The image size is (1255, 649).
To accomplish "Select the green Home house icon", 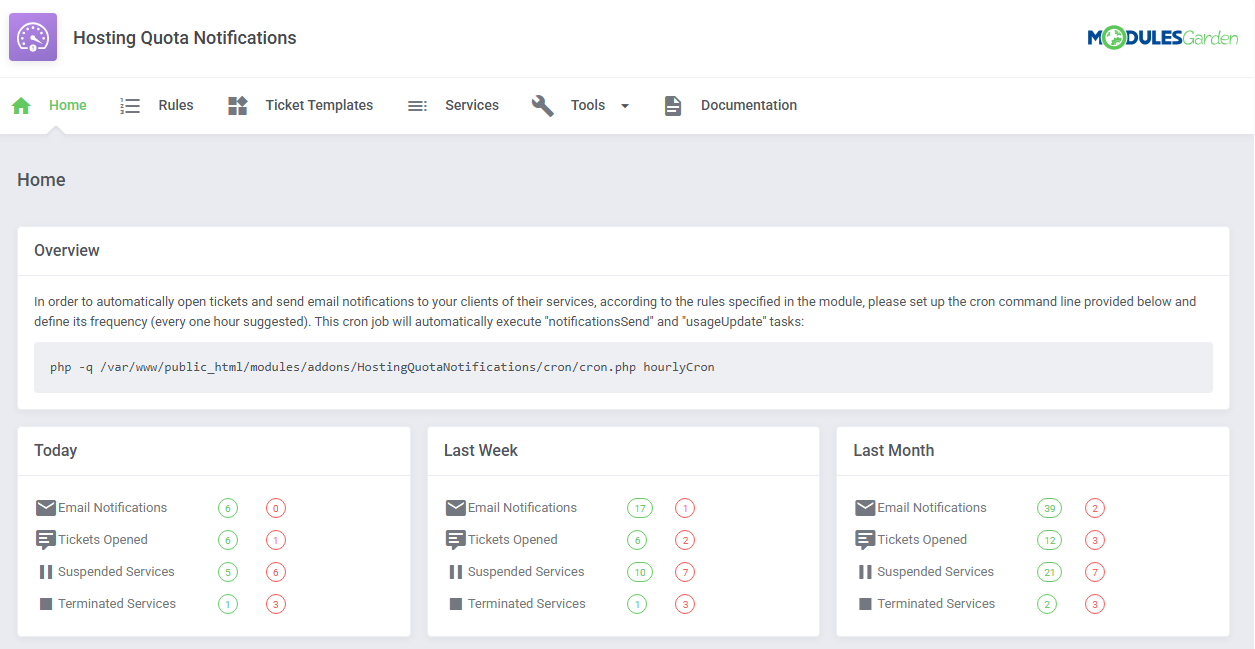I will click(21, 104).
